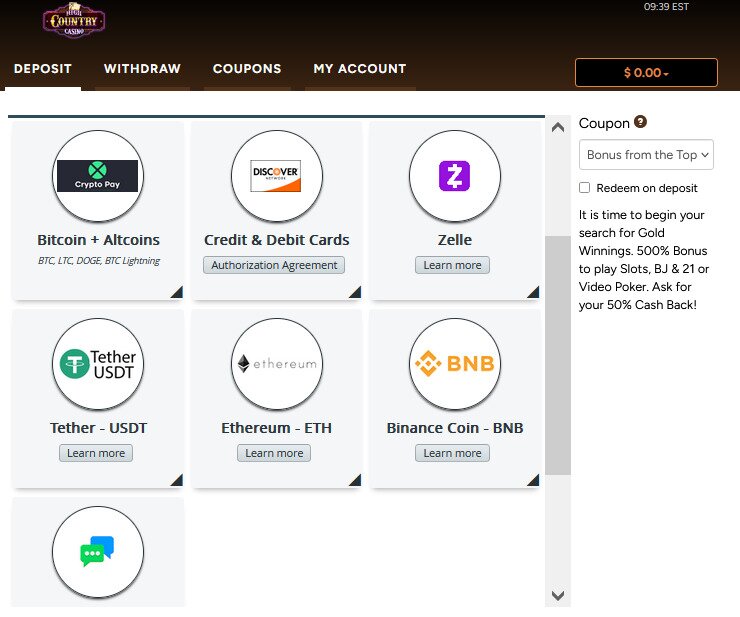Click the Tether - USDT title
Screen dimensions: 740x617
[x=98, y=428]
